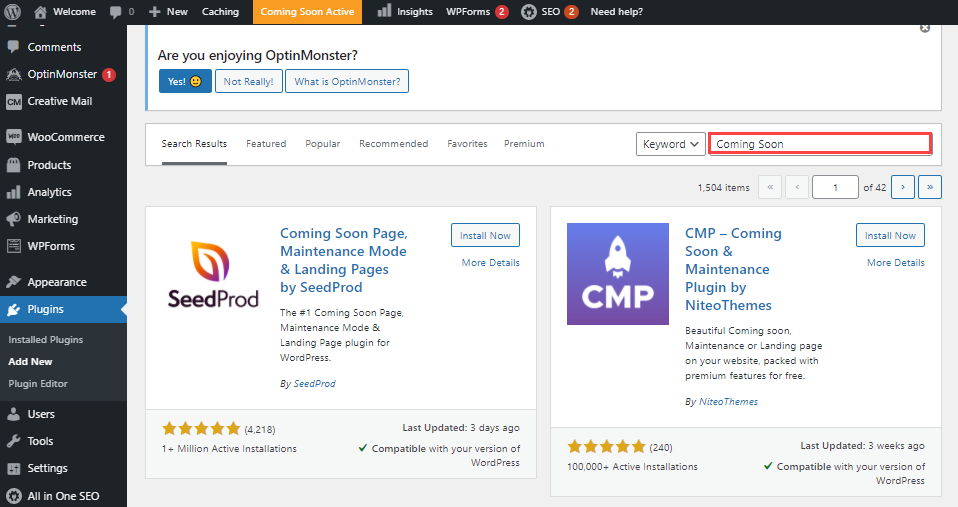The image size is (958, 507).
Task: Switch to Premium tab
Action: [524, 144]
